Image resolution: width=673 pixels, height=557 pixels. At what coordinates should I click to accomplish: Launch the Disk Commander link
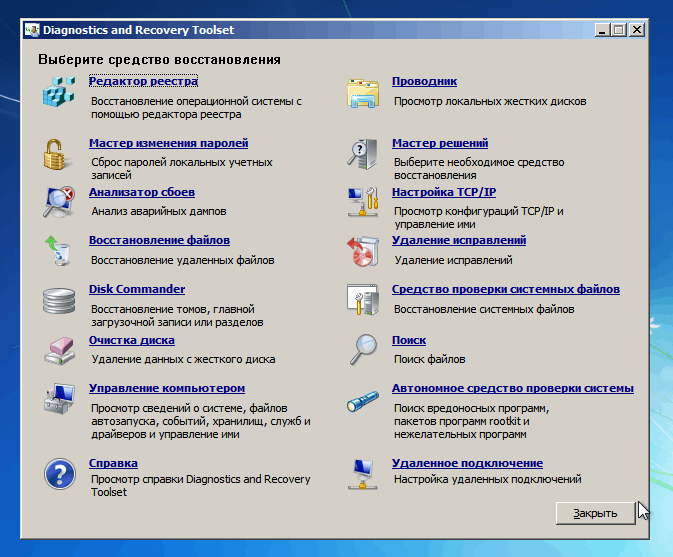tap(137, 289)
